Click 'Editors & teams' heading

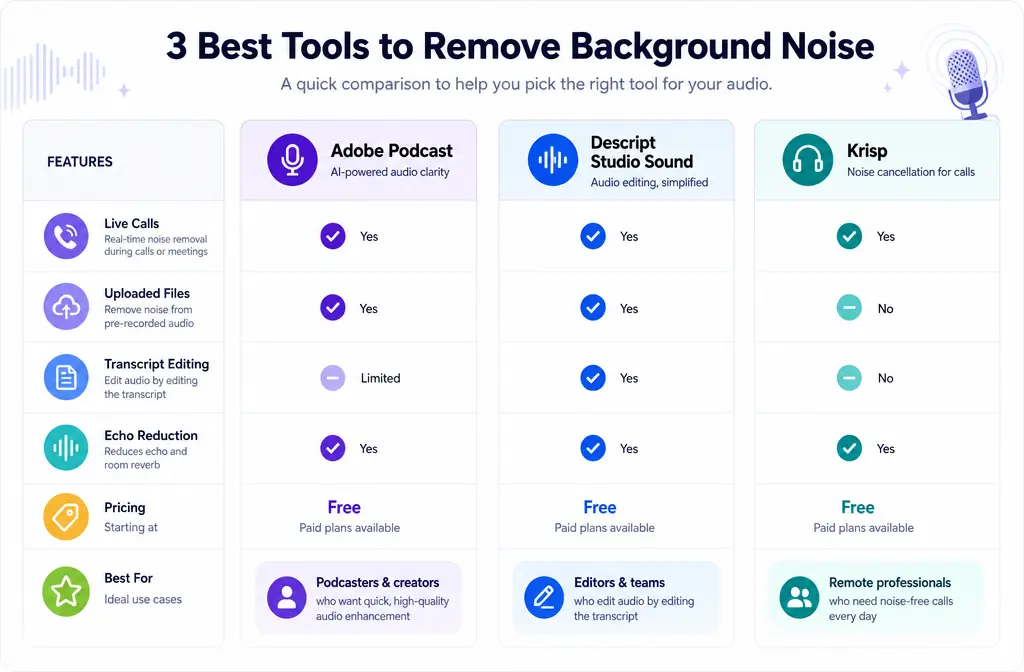(619, 583)
